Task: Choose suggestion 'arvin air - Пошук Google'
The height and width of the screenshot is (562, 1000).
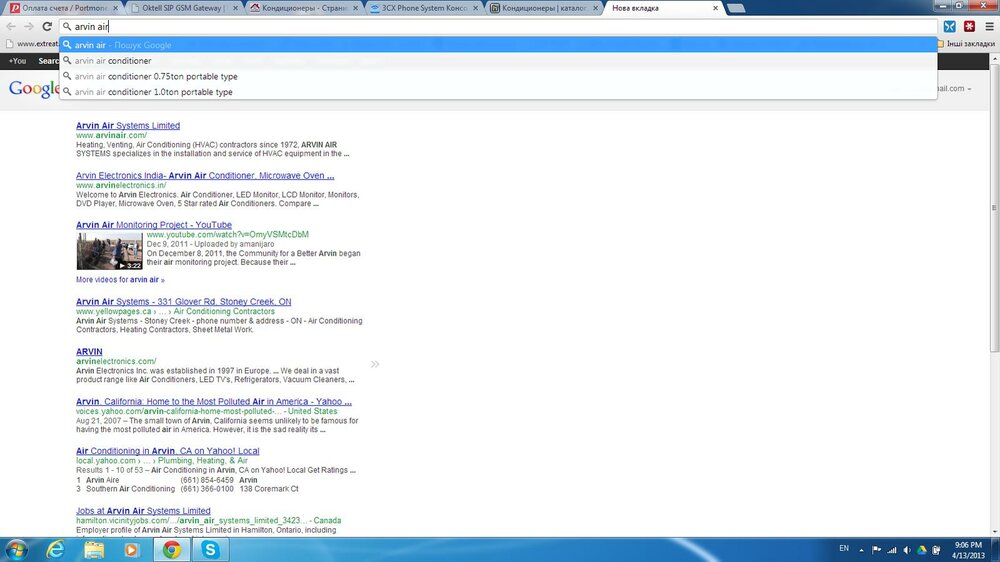Action: [497, 45]
